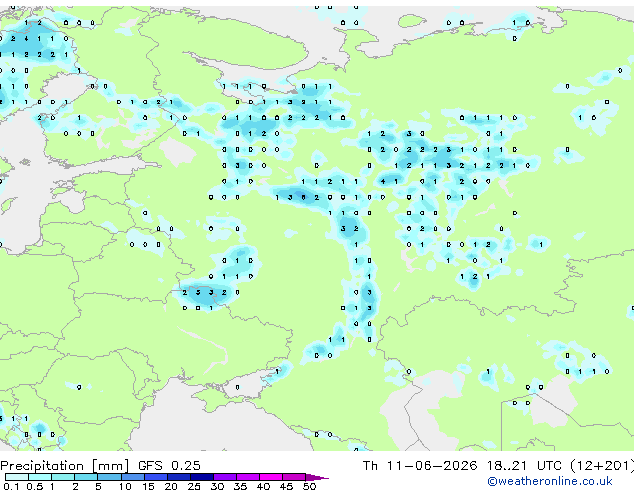
Task: Click the '45' legend scale label
Action: [286, 486]
